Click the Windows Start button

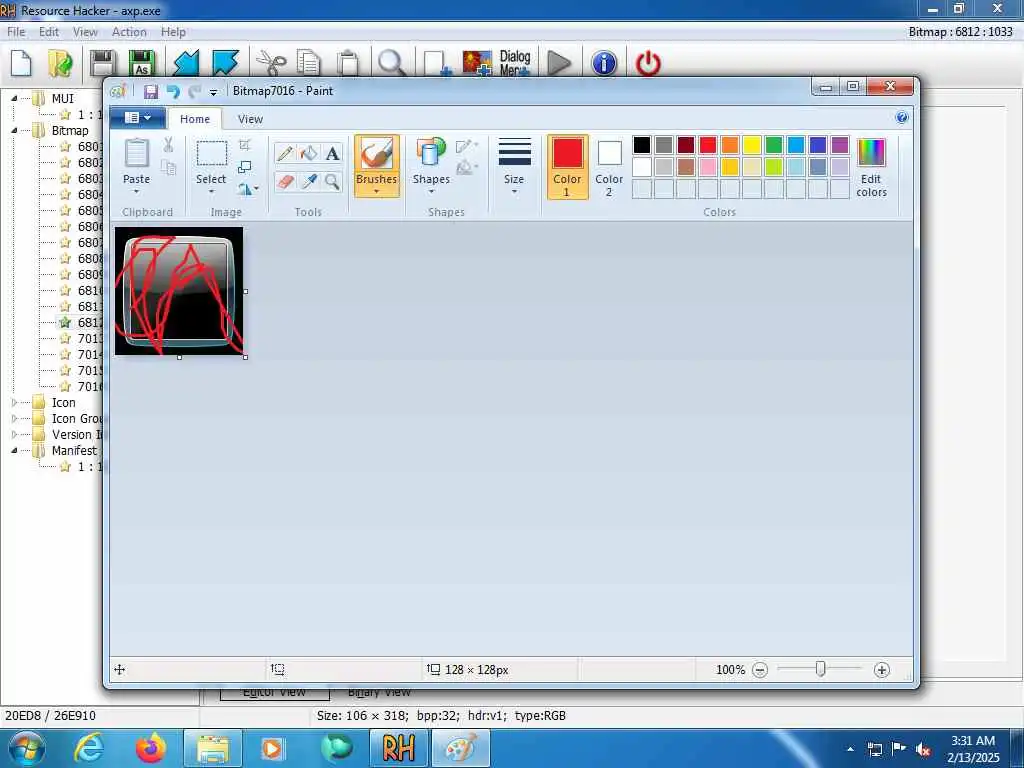pyautogui.click(x=26, y=748)
